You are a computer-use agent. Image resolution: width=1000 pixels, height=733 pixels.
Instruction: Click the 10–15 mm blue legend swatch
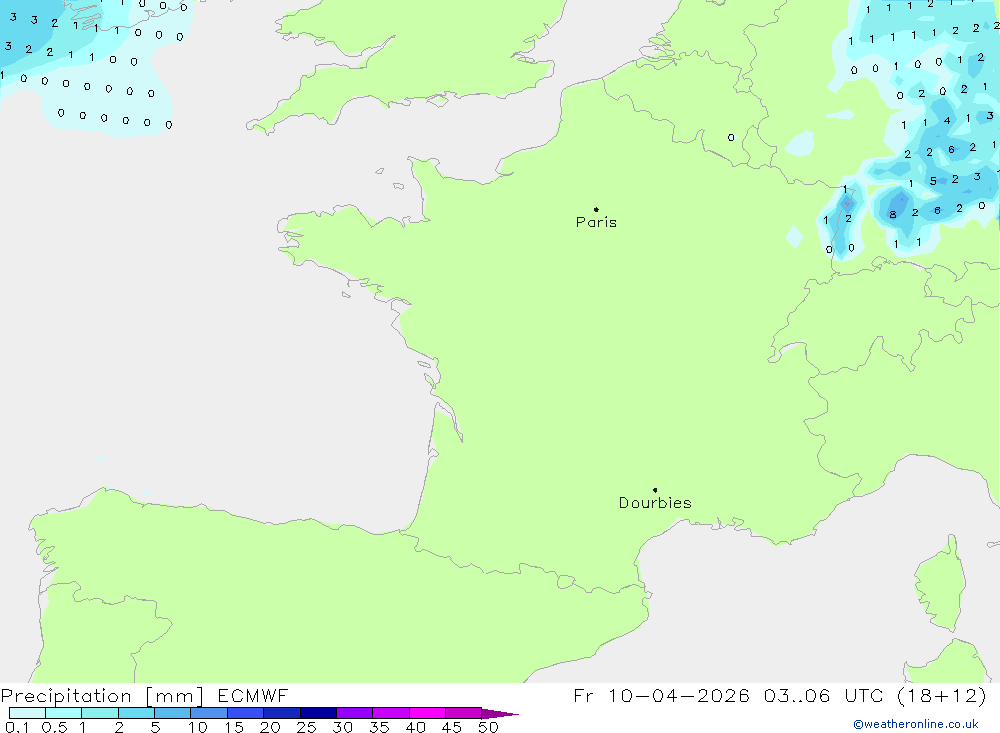209,713
